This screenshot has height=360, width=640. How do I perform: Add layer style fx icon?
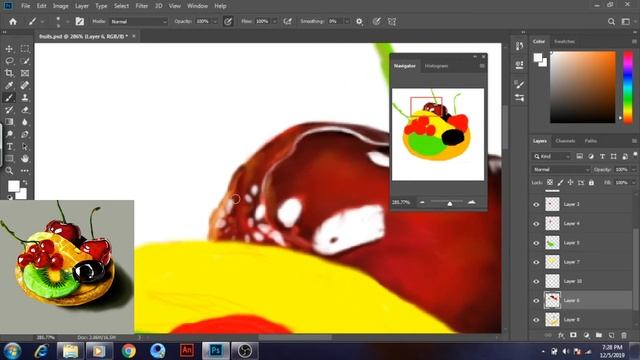coord(561,335)
